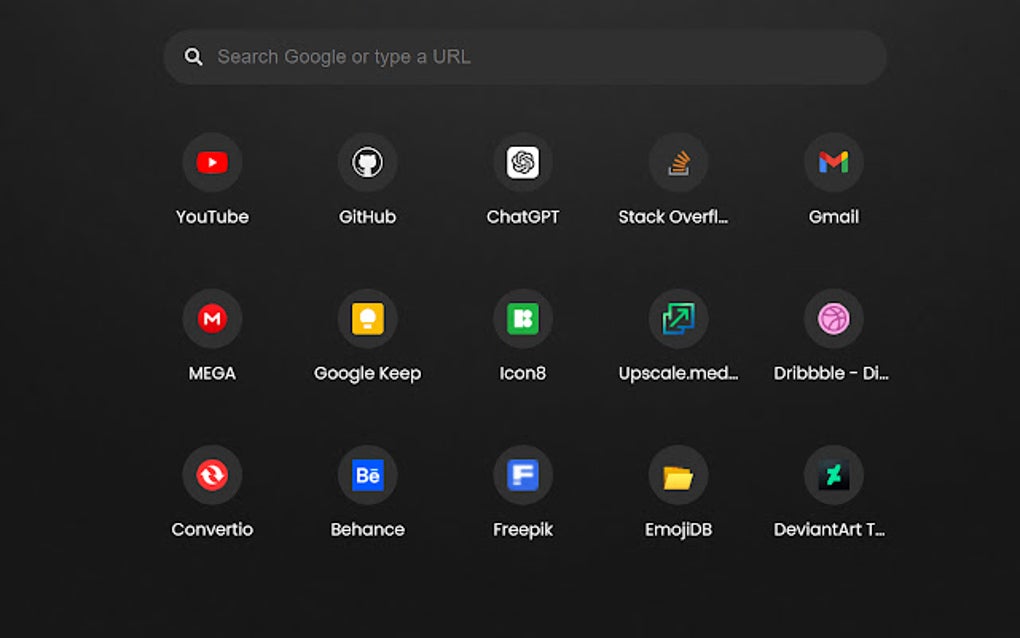
Task: Open the DeviantArt shortcut icon
Action: pos(833,474)
